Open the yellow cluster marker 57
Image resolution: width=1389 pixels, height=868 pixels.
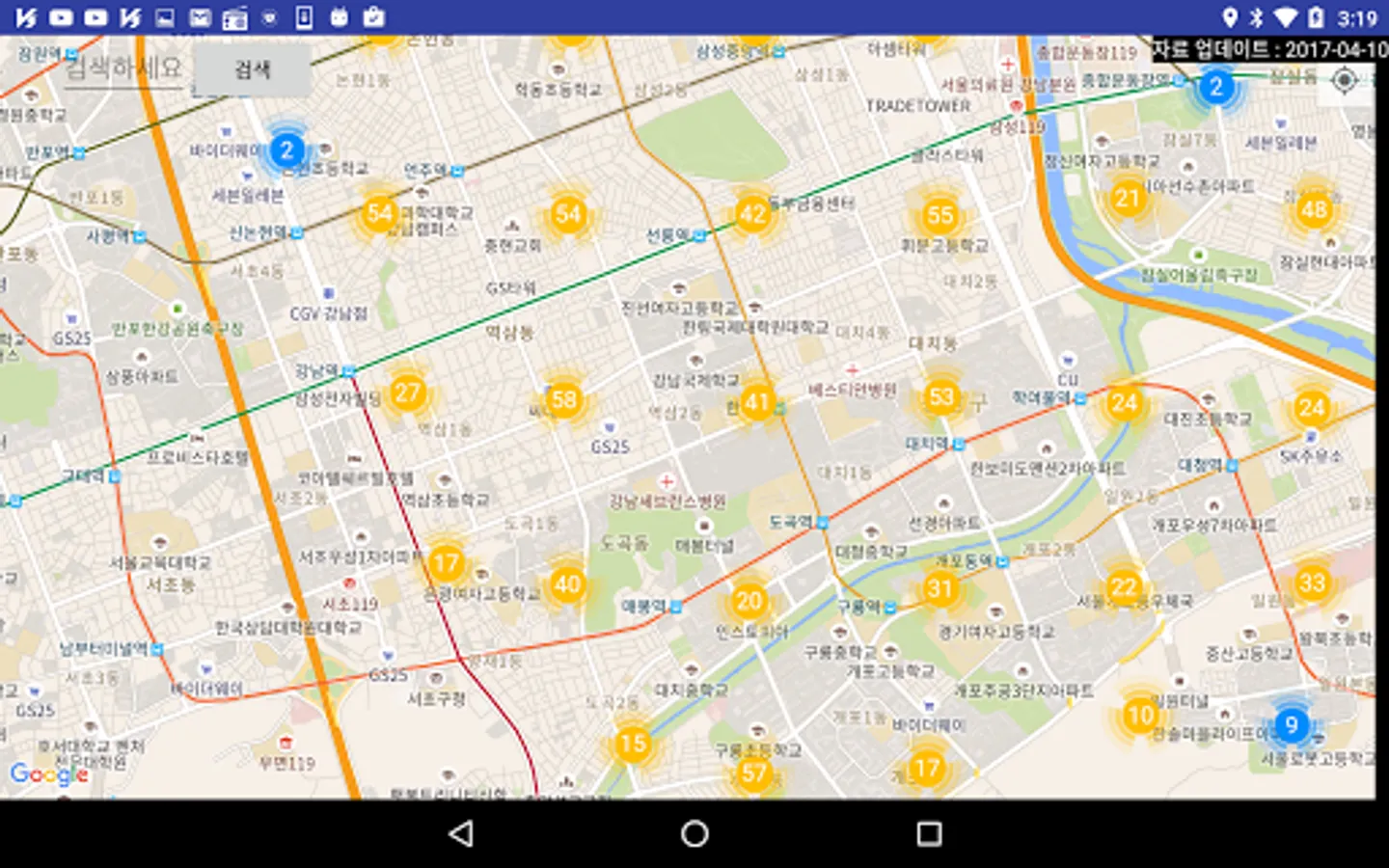coord(753,773)
